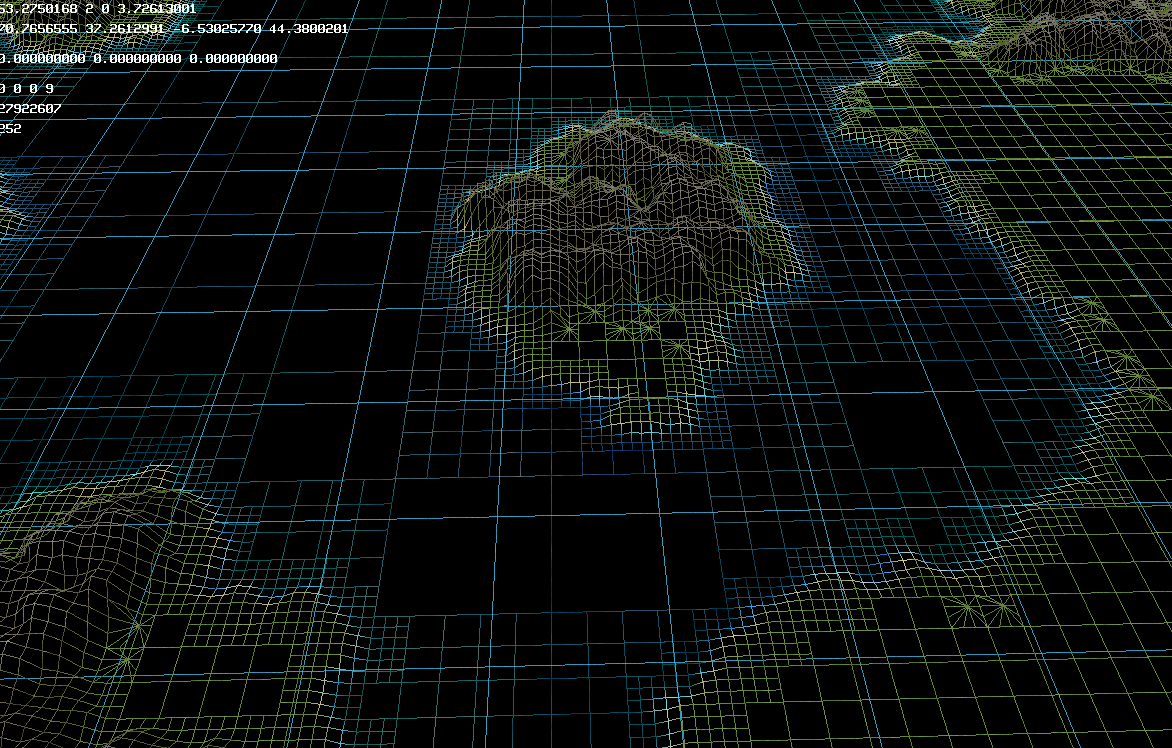The image size is (1172, 748).
Task: Click the debug value 3.72613001
Action: pyautogui.click(x=156, y=8)
